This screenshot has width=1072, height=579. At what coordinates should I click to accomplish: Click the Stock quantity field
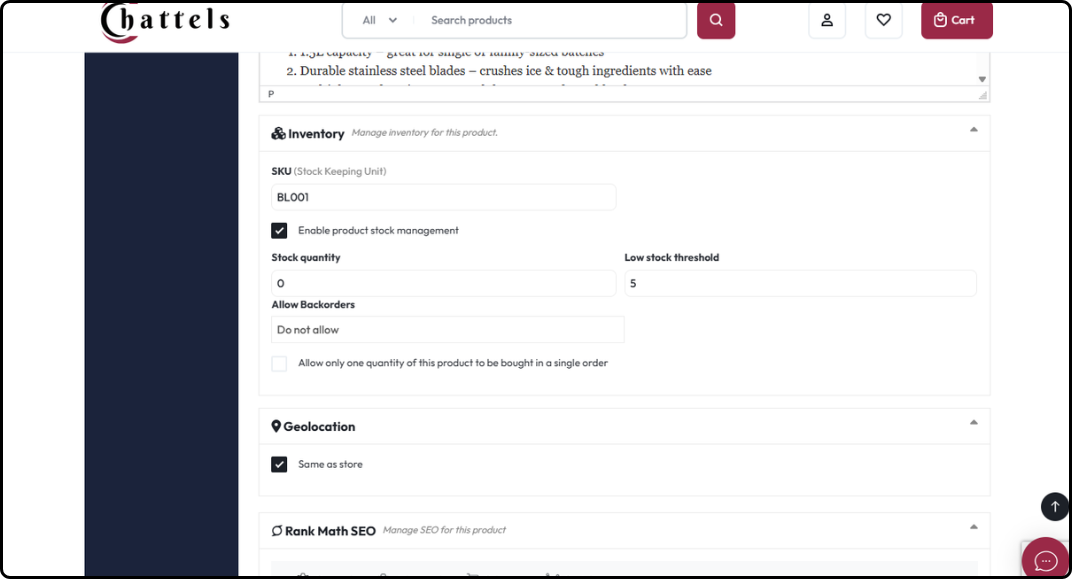coord(444,283)
